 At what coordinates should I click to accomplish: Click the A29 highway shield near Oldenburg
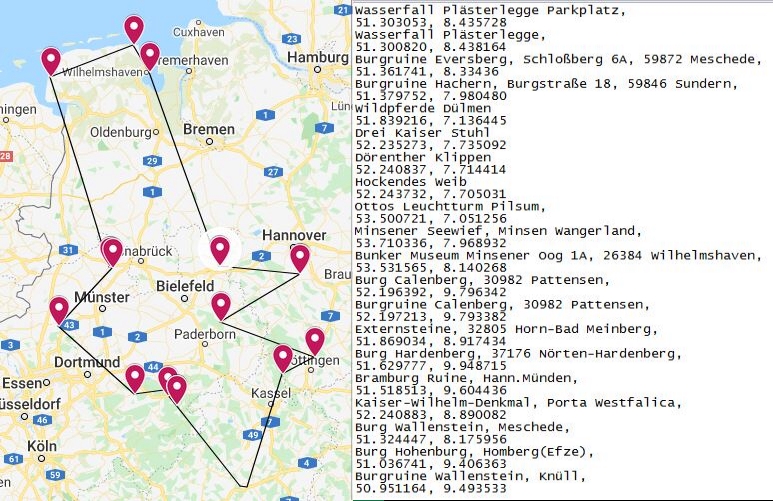pyautogui.click(x=152, y=160)
